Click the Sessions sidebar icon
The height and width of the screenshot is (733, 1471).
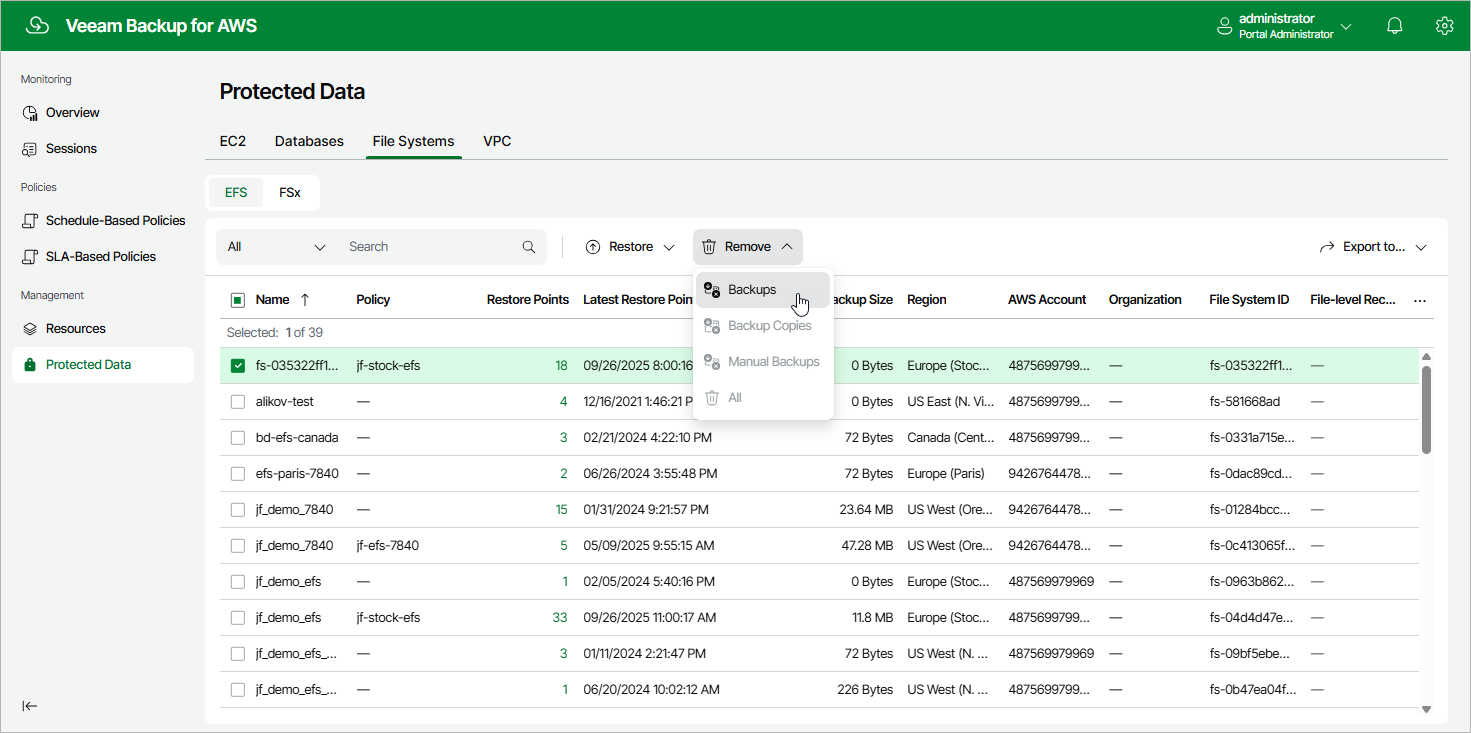(x=30, y=149)
